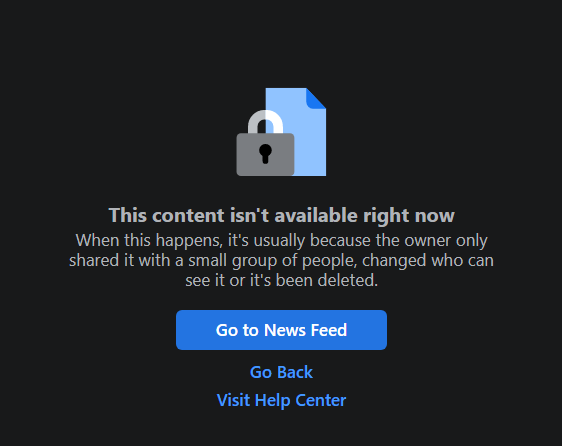The image size is (562, 446).
Task: Click the word "Help" in bottom link
Action: click(x=272, y=400)
